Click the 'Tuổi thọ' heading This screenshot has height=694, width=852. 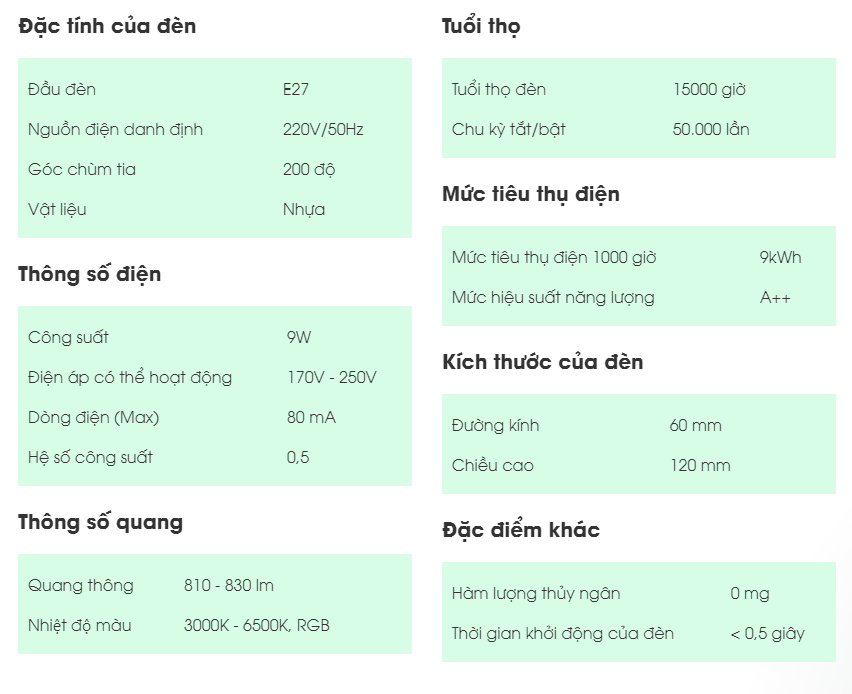(481, 26)
